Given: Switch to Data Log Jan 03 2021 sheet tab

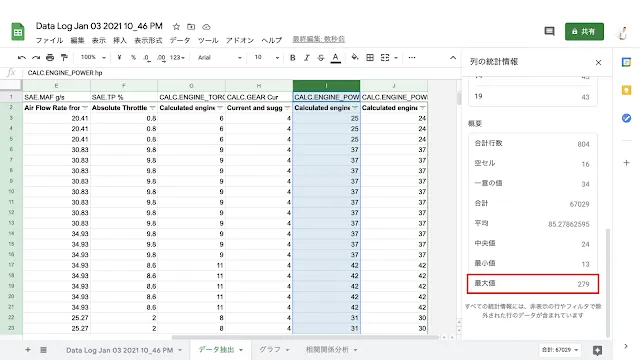Looking at the screenshot, I should point(119,350).
